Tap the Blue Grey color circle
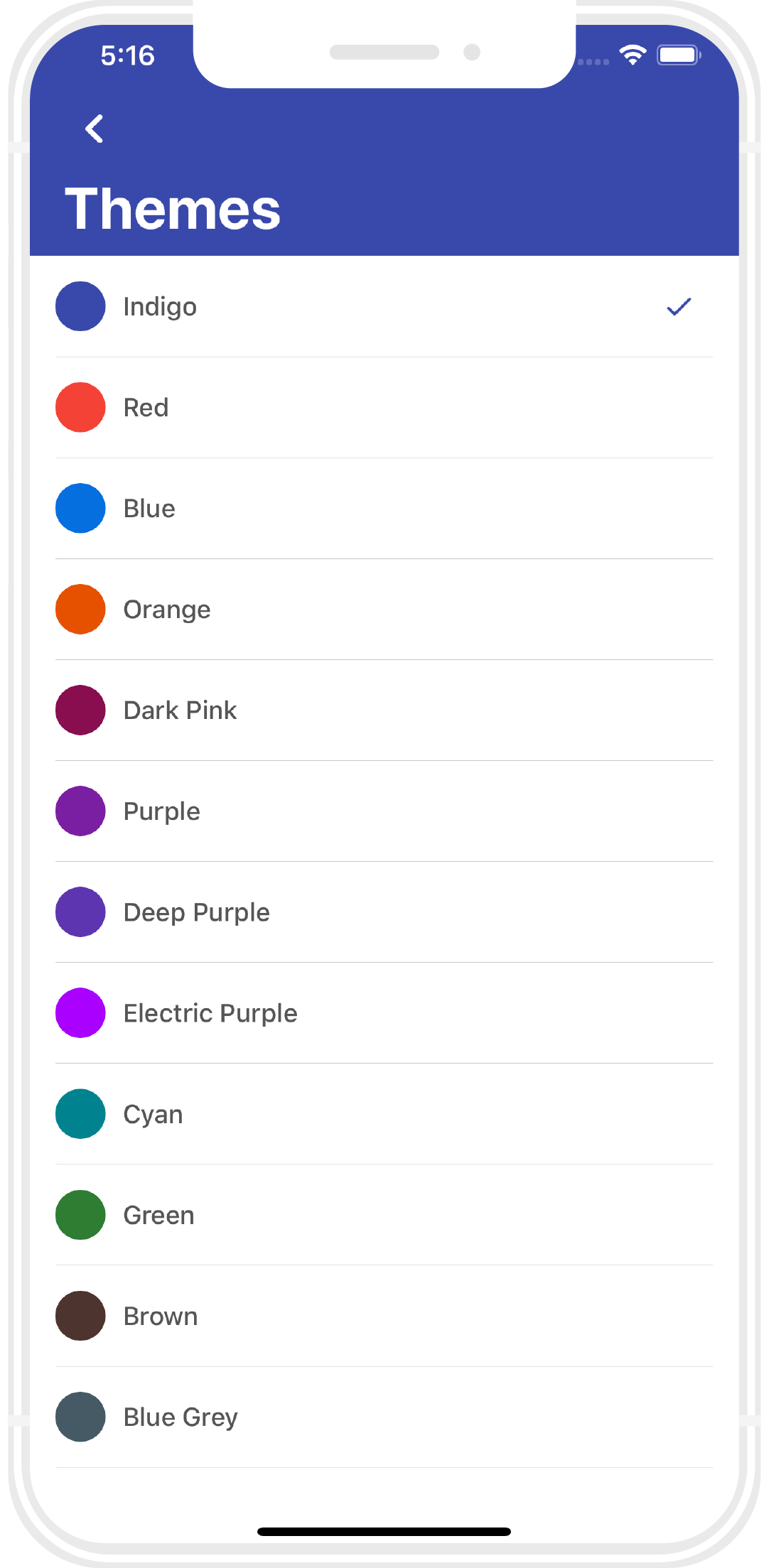The image size is (769, 1568). 80,1417
